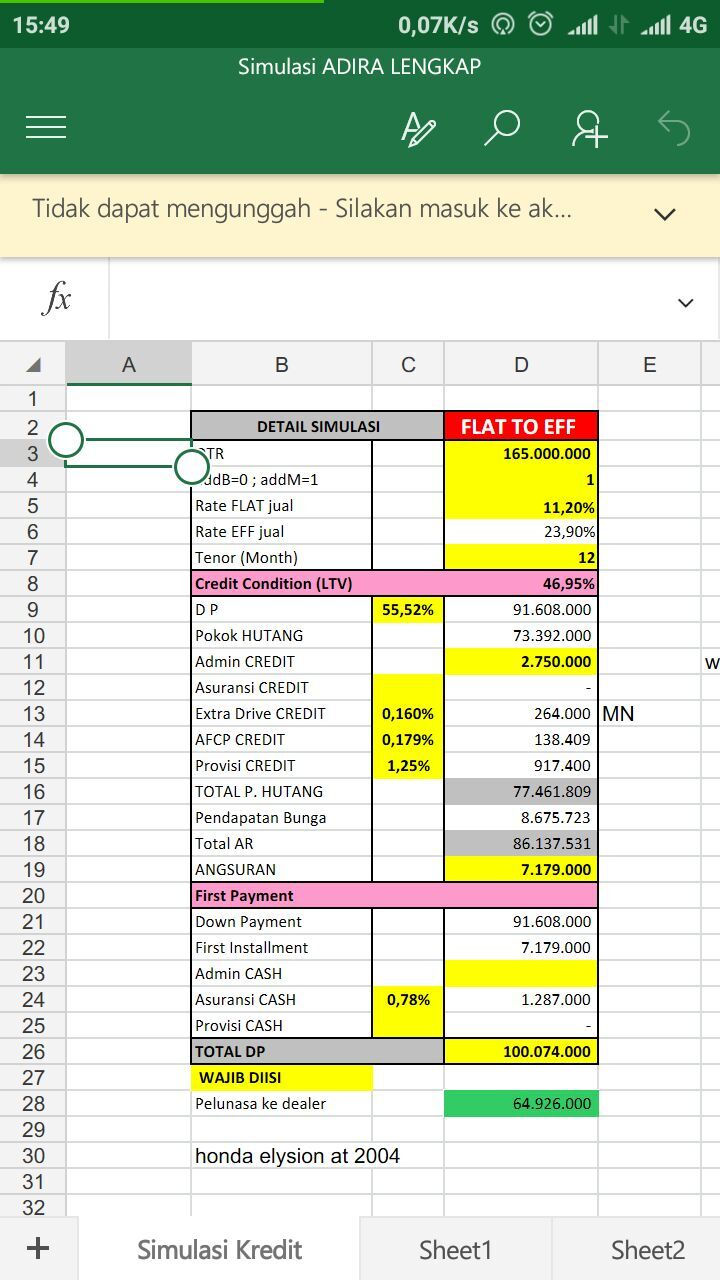Select column B header
The width and height of the screenshot is (720, 1280).
coord(281,365)
